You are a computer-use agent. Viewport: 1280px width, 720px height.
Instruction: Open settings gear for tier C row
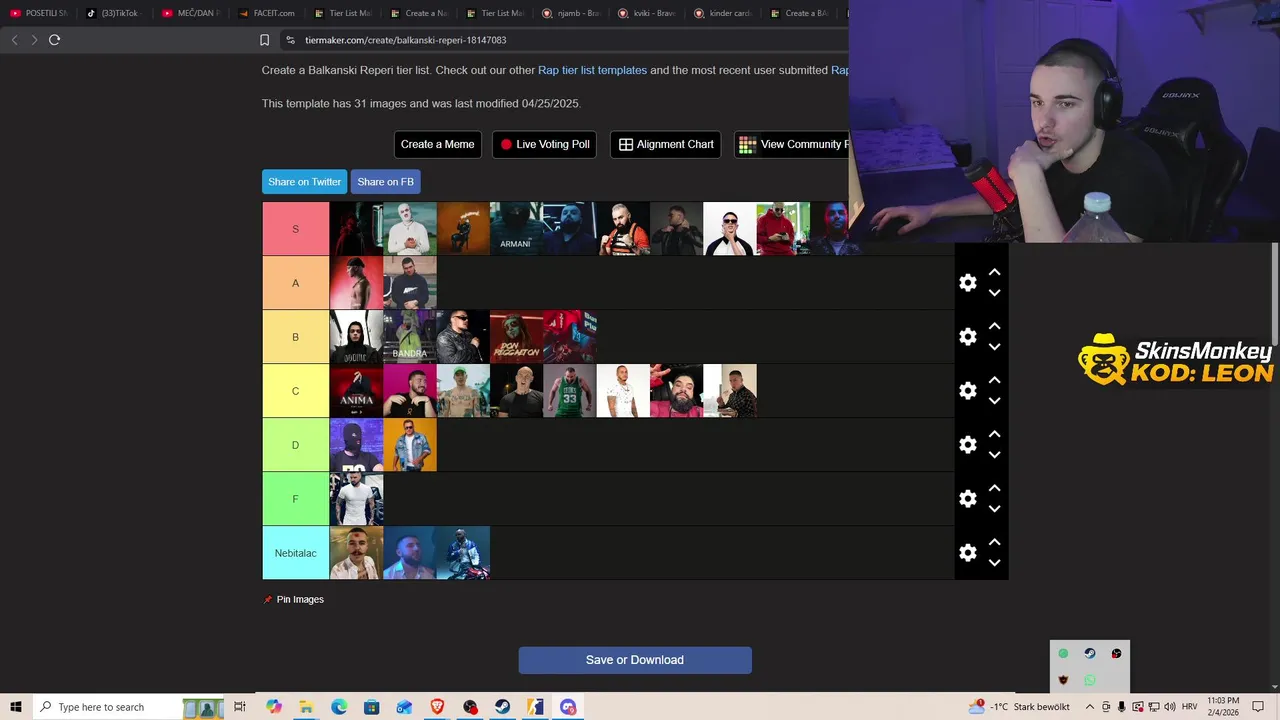pyautogui.click(x=968, y=391)
